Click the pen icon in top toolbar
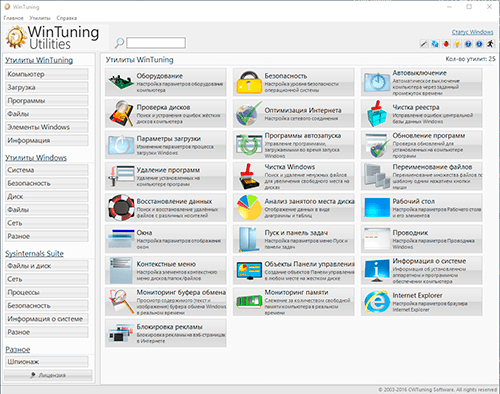The height and width of the screenshot is (394, 500). [x=424, y=44]
